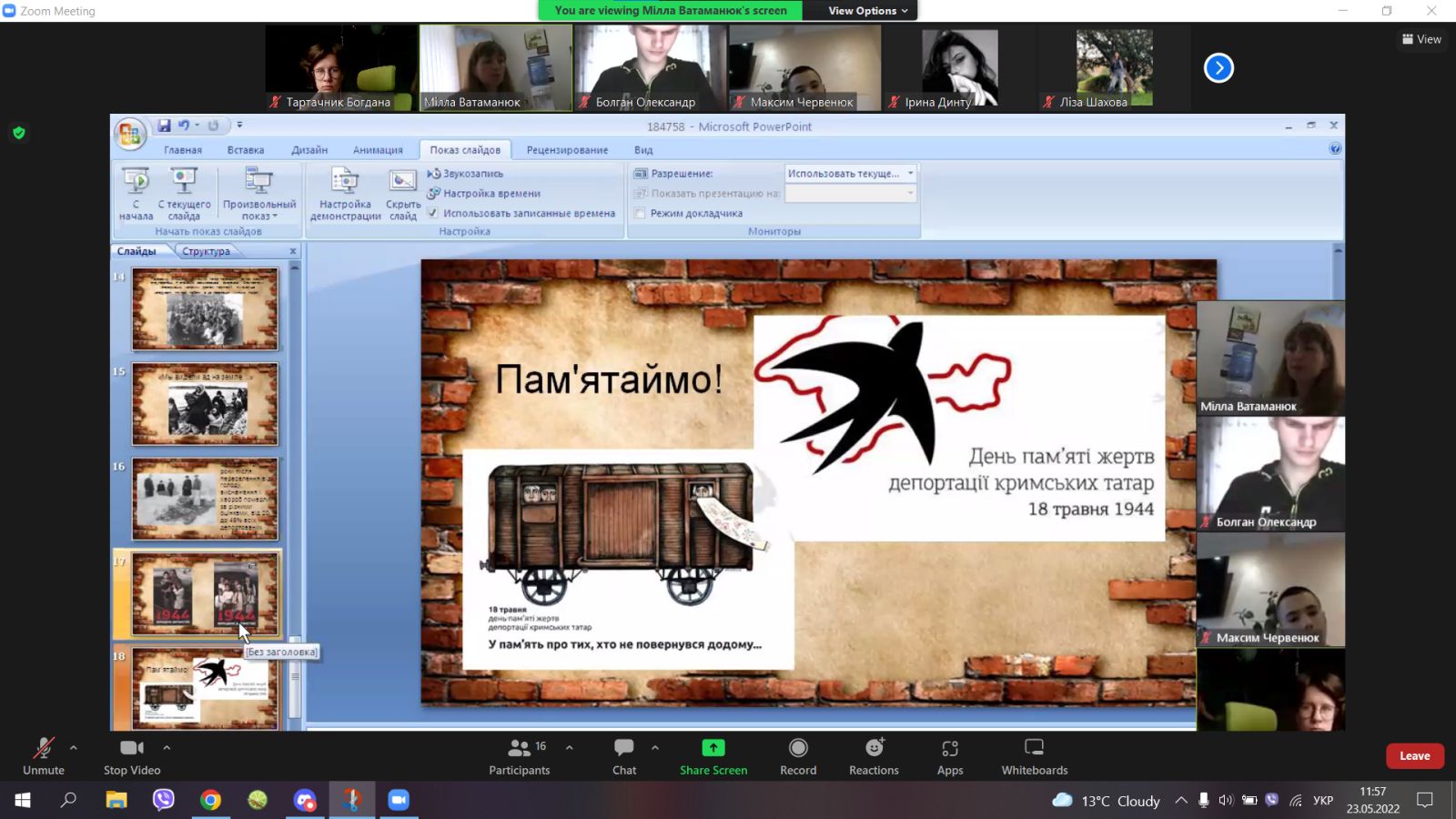This screenshot has height=819, width=1456.
Task: Open the Рецензирование ribbon tab
Action: pyautogui.click(x=567, y=149)
